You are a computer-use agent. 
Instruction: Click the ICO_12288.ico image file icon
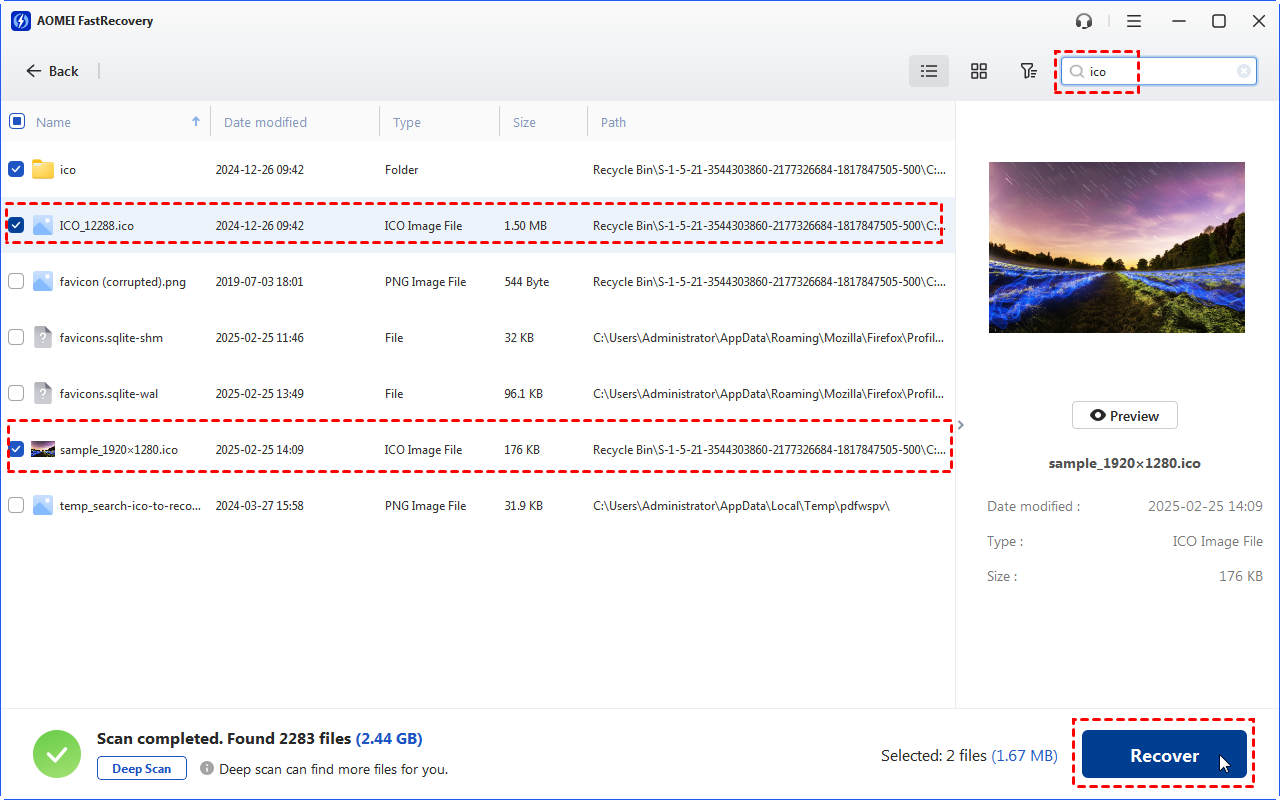coord(42,225)
